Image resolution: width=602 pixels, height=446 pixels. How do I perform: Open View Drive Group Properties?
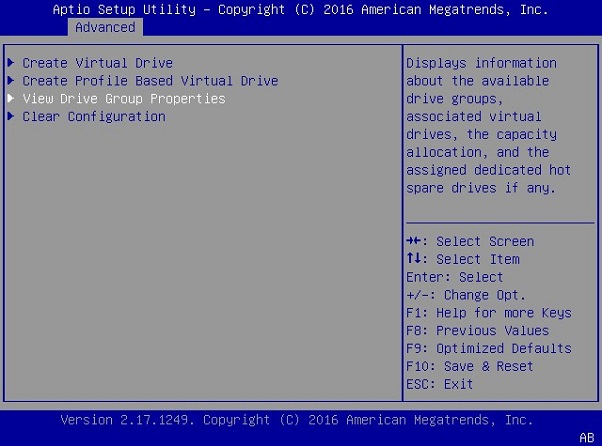click(124, 99)
